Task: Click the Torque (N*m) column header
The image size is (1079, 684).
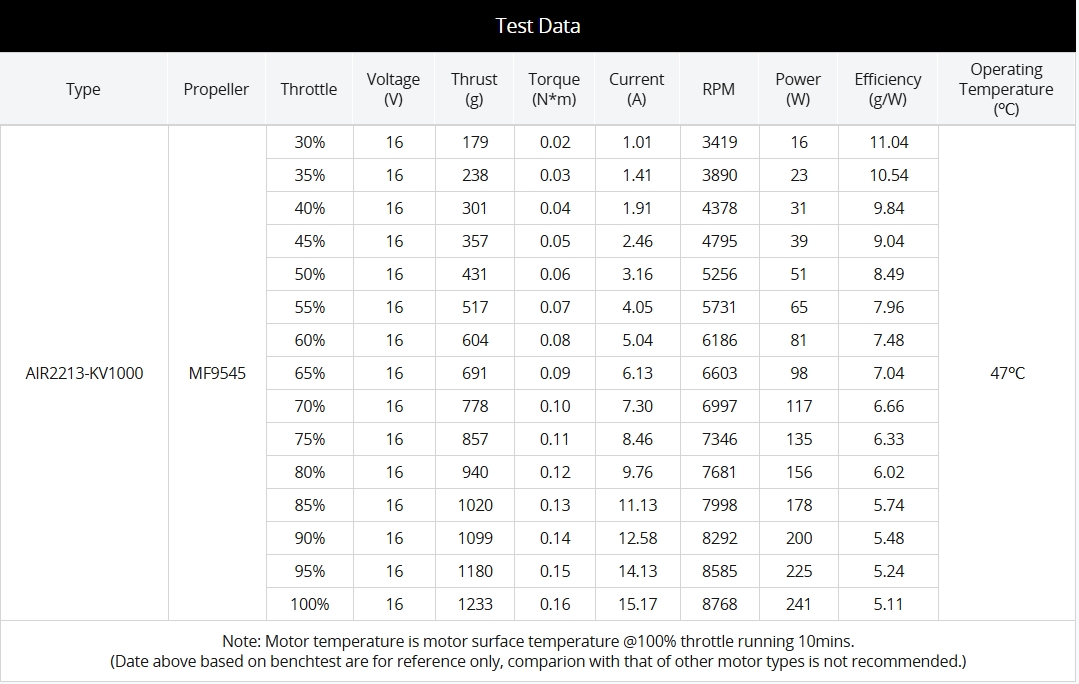Action: (x=554, y=89)
